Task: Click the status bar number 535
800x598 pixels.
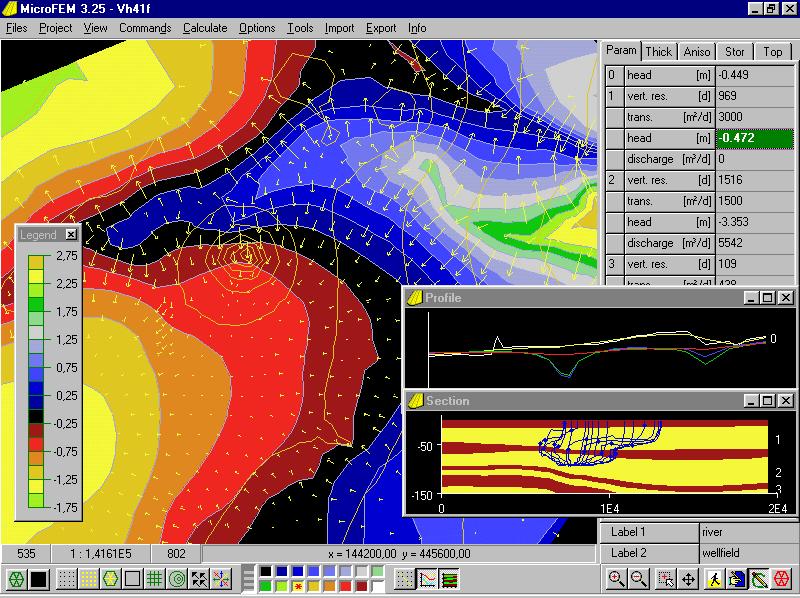Action: pos(26,554)
